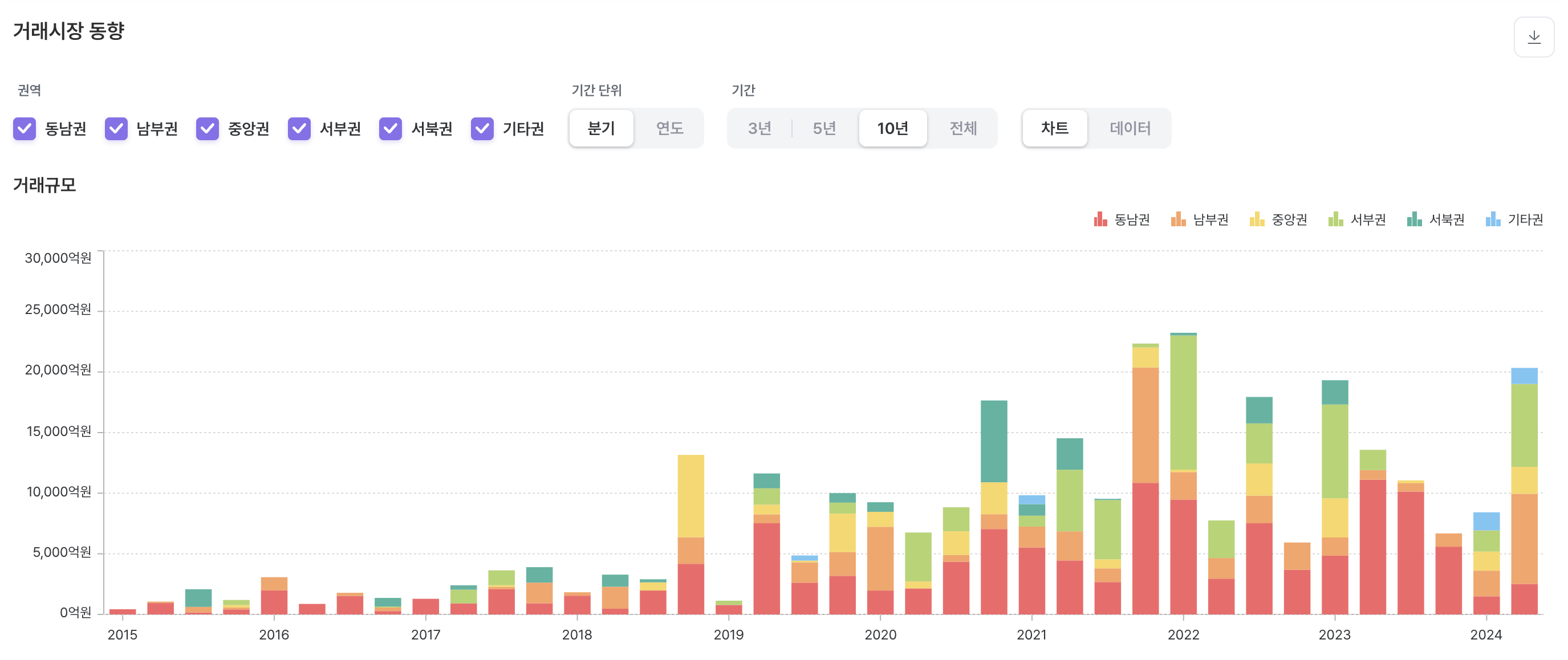Click the download icon button

click(1533, 37)
